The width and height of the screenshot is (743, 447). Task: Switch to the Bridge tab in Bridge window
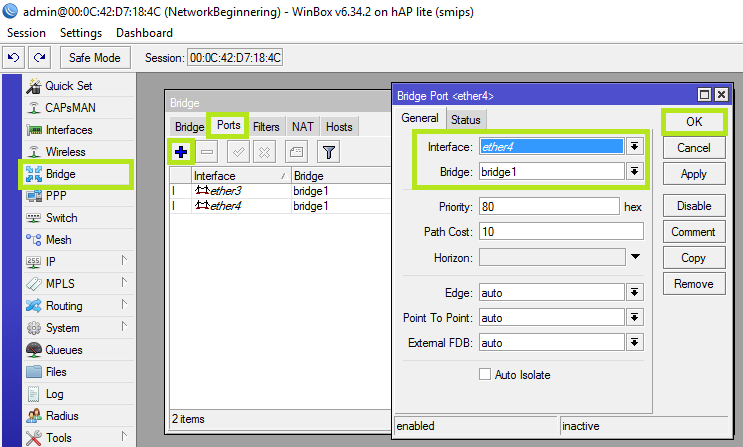pyautogui.click(x=190, y=127)
